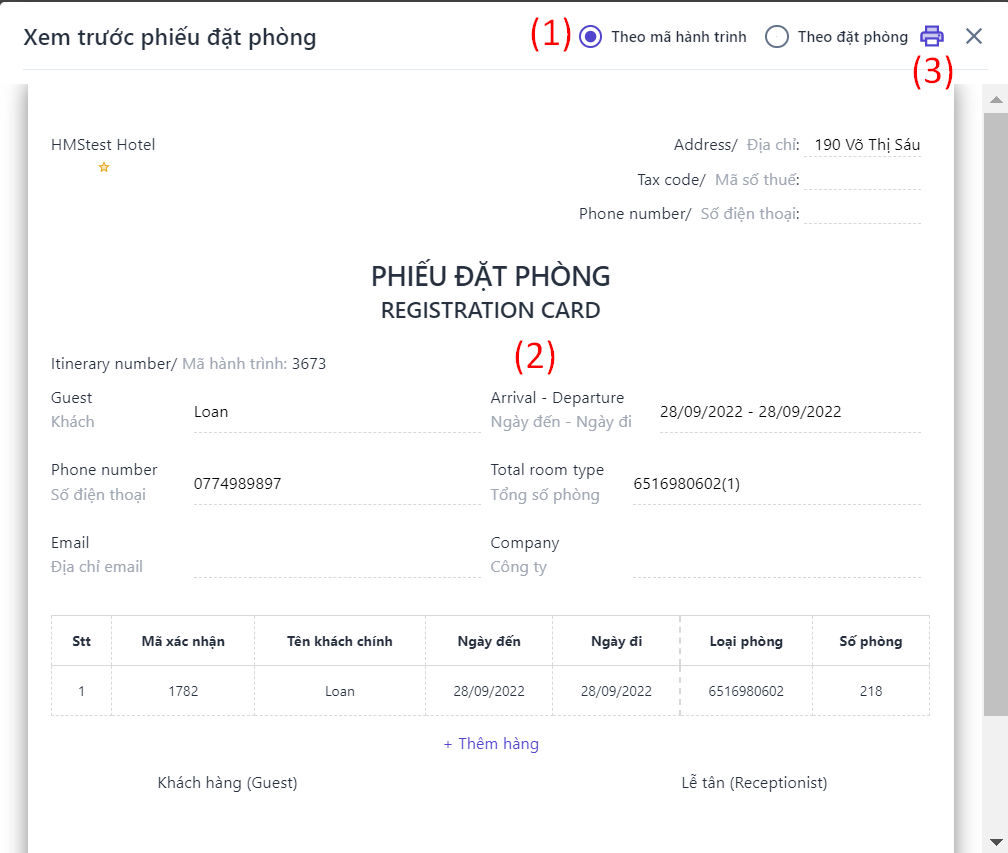The height and width of the screenshot is (853, 1008).
Task: Click confirmation code 1782 in table
Action: (182, 691)
